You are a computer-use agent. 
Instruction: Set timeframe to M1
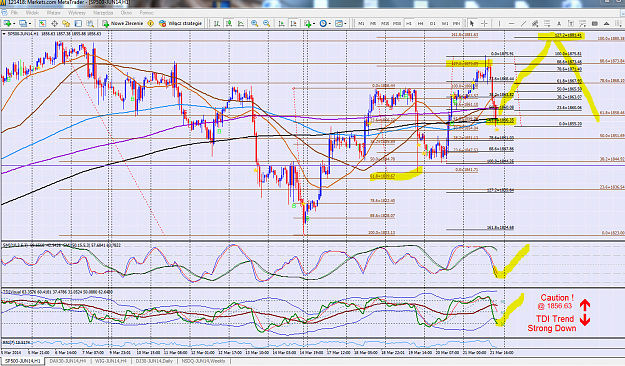click(361, 24)
